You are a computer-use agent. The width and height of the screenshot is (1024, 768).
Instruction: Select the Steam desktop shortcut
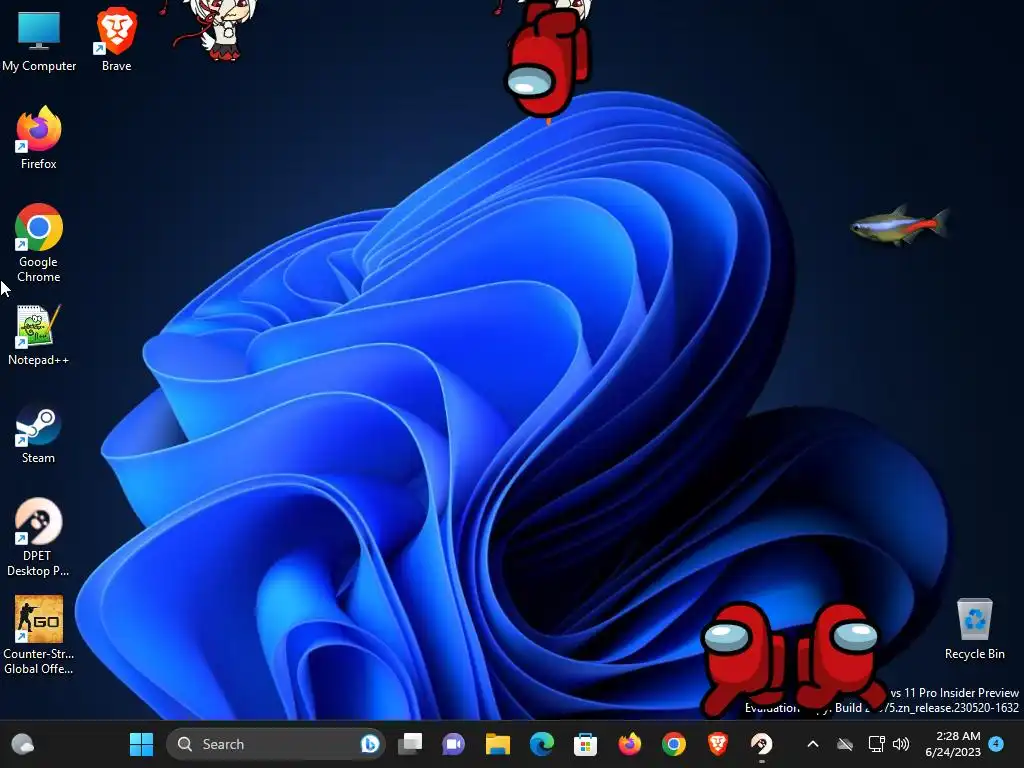[x=39, y=434]
